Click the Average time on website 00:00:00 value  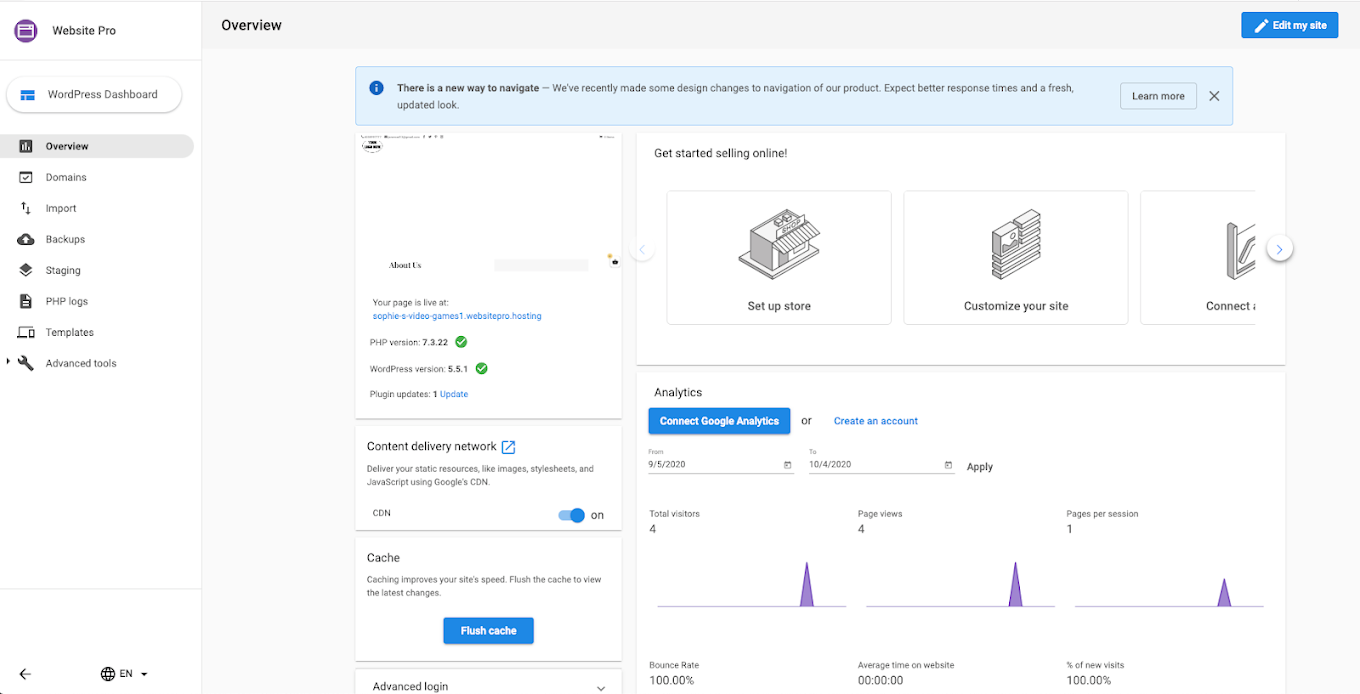880,680
